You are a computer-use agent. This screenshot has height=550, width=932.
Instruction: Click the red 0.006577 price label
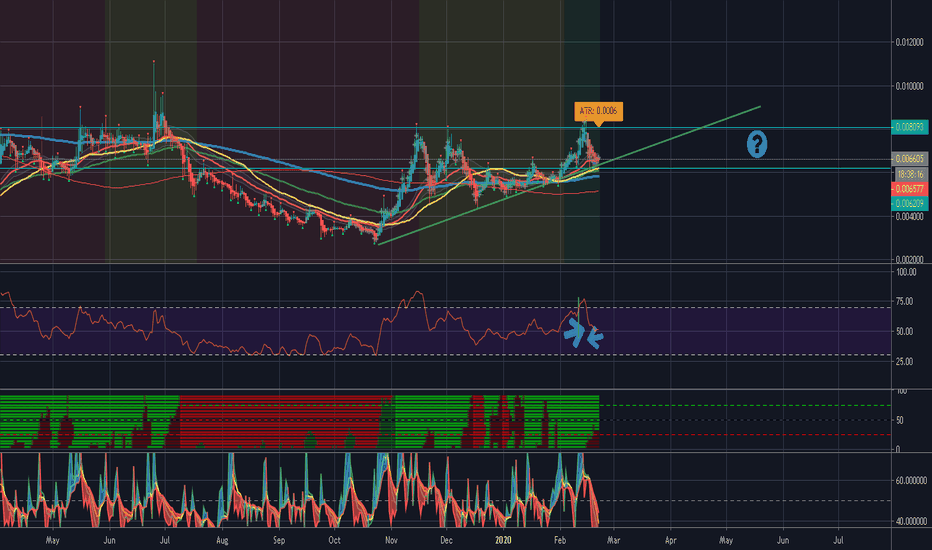click(909, 189)
